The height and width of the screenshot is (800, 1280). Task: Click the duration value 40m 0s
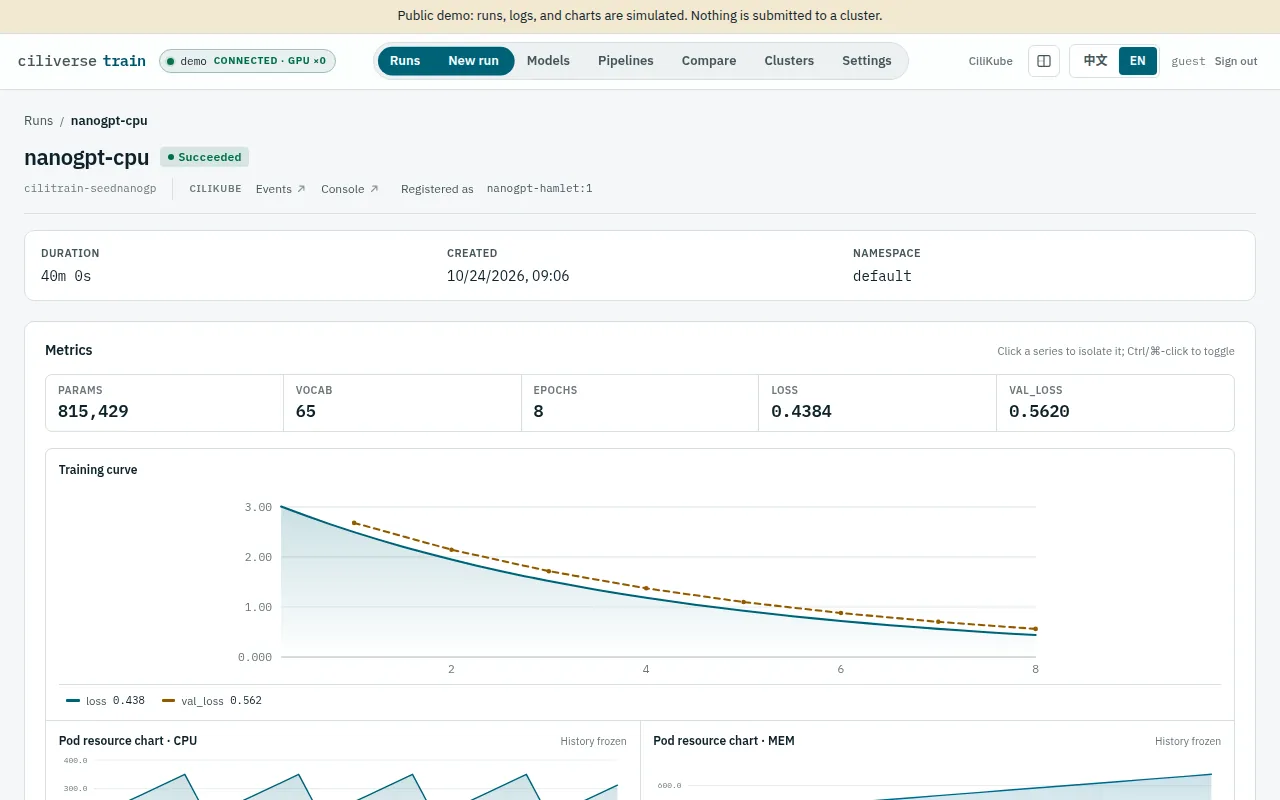point(66,276)
